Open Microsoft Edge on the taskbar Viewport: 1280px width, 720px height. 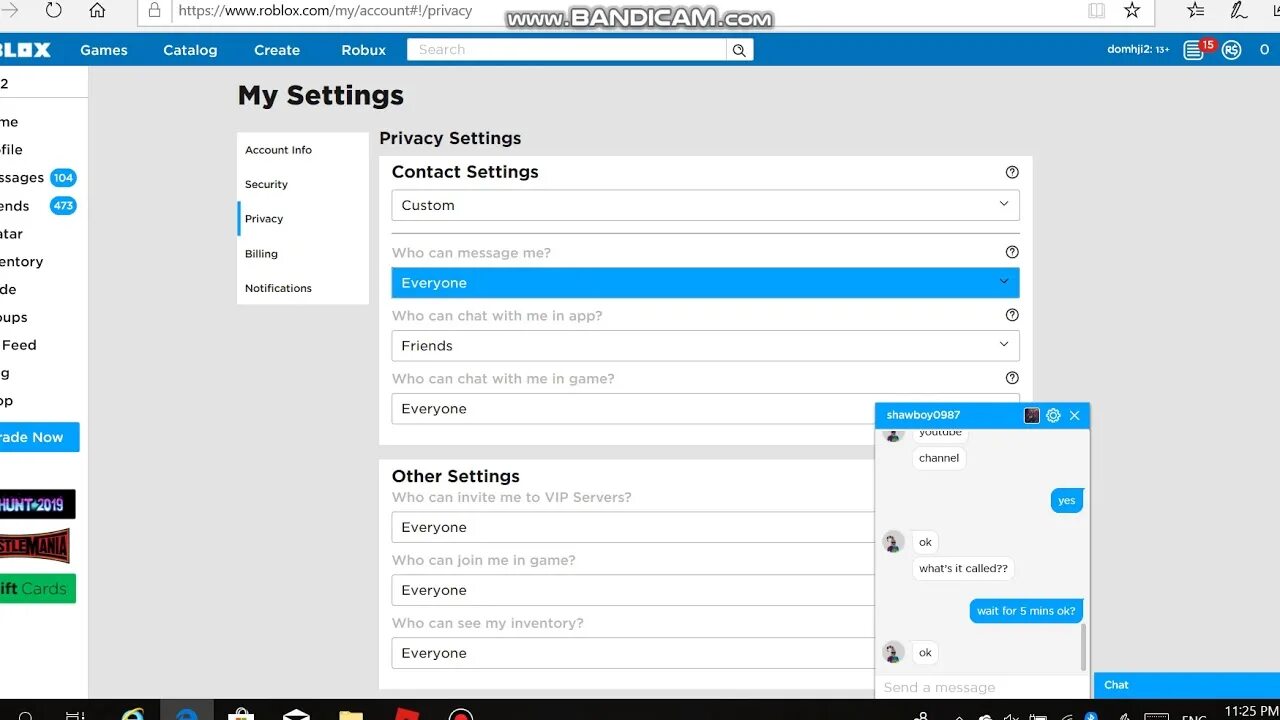(x=186, y=713)
